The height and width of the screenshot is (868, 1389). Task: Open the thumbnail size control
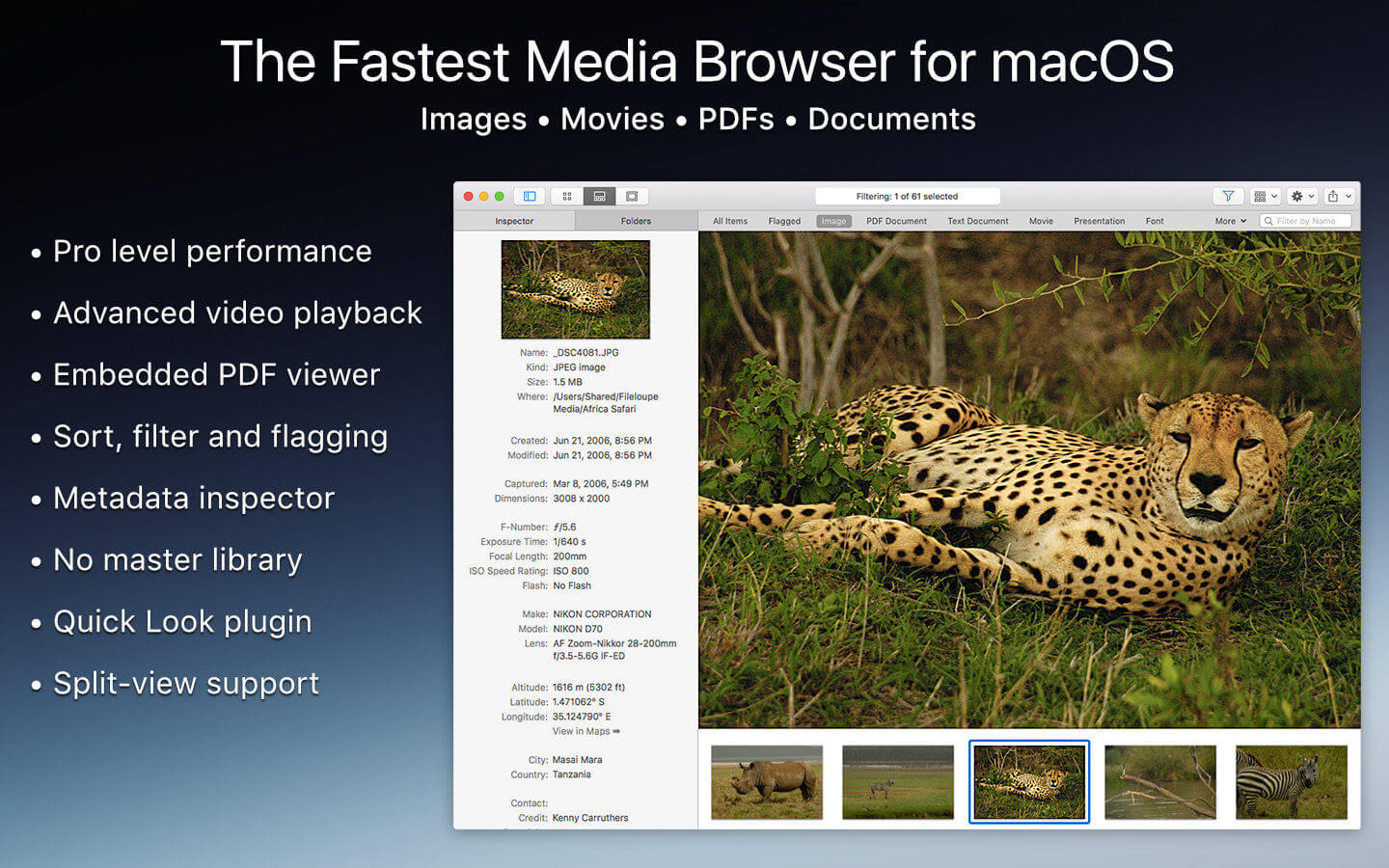coord(1260,196)
